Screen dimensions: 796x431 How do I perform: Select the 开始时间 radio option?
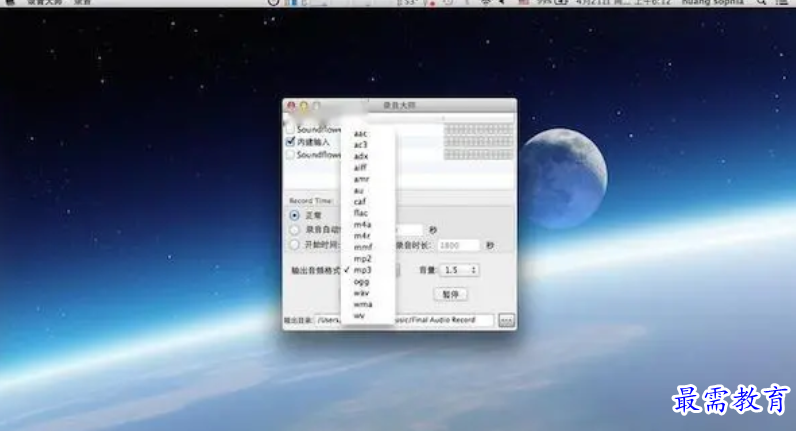[294, 245]
